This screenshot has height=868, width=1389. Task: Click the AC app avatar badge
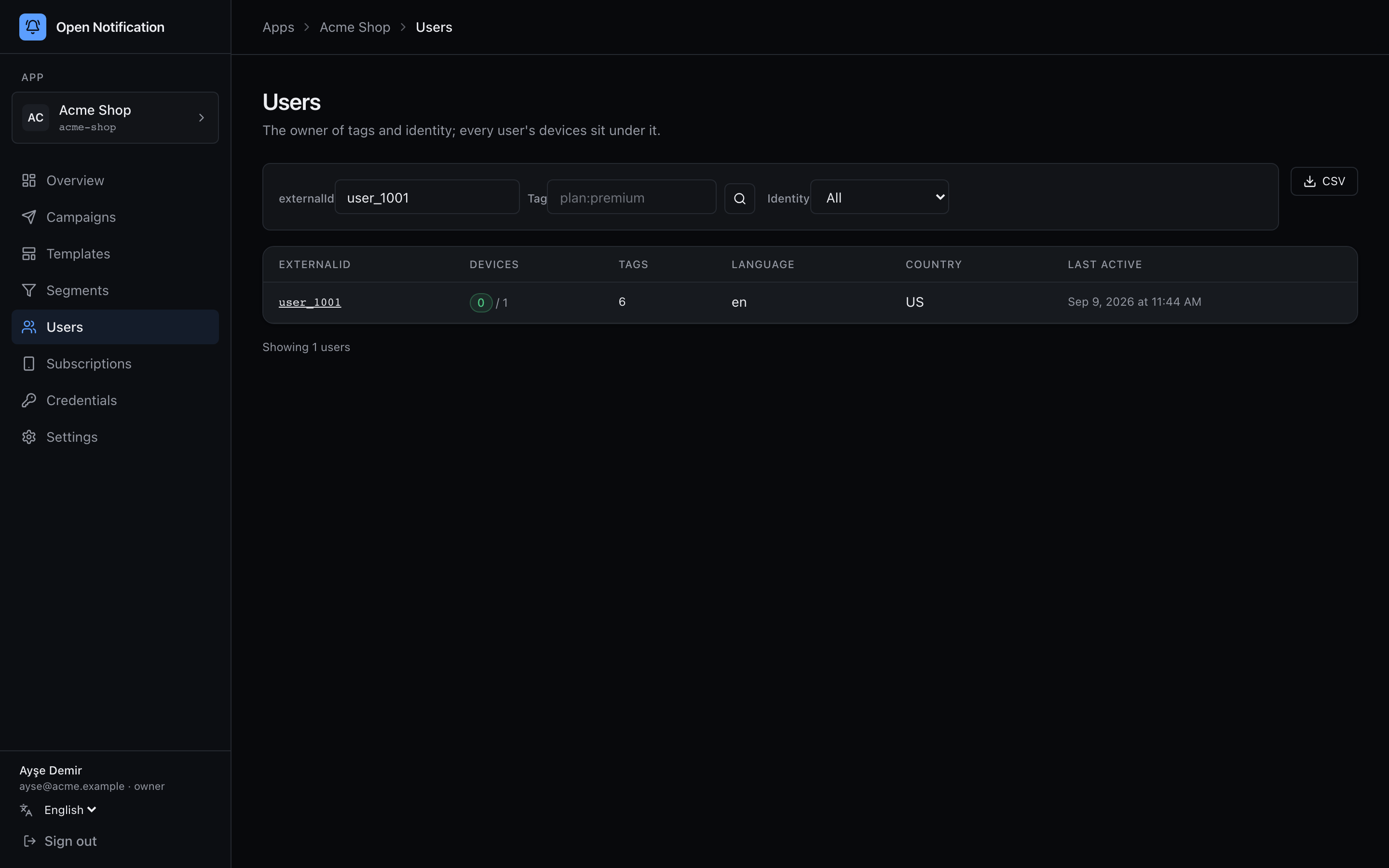pyautogui.click(x=36, y=118)
